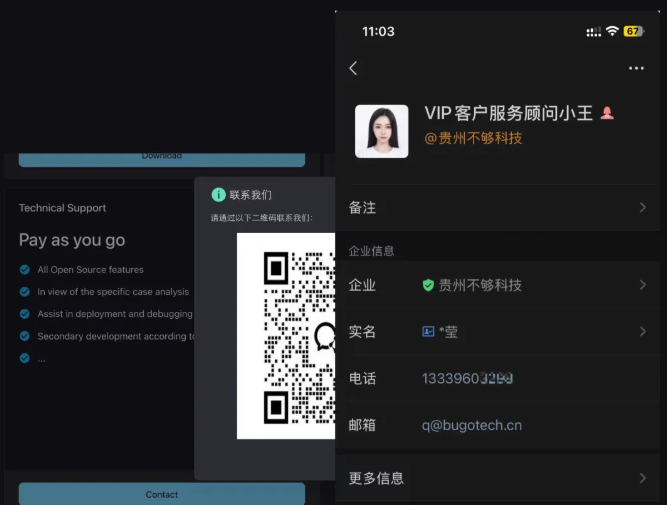The height and width of the screenshot is (505, 667).
Task: Tap the *莹 real name value
Action: 448,331
